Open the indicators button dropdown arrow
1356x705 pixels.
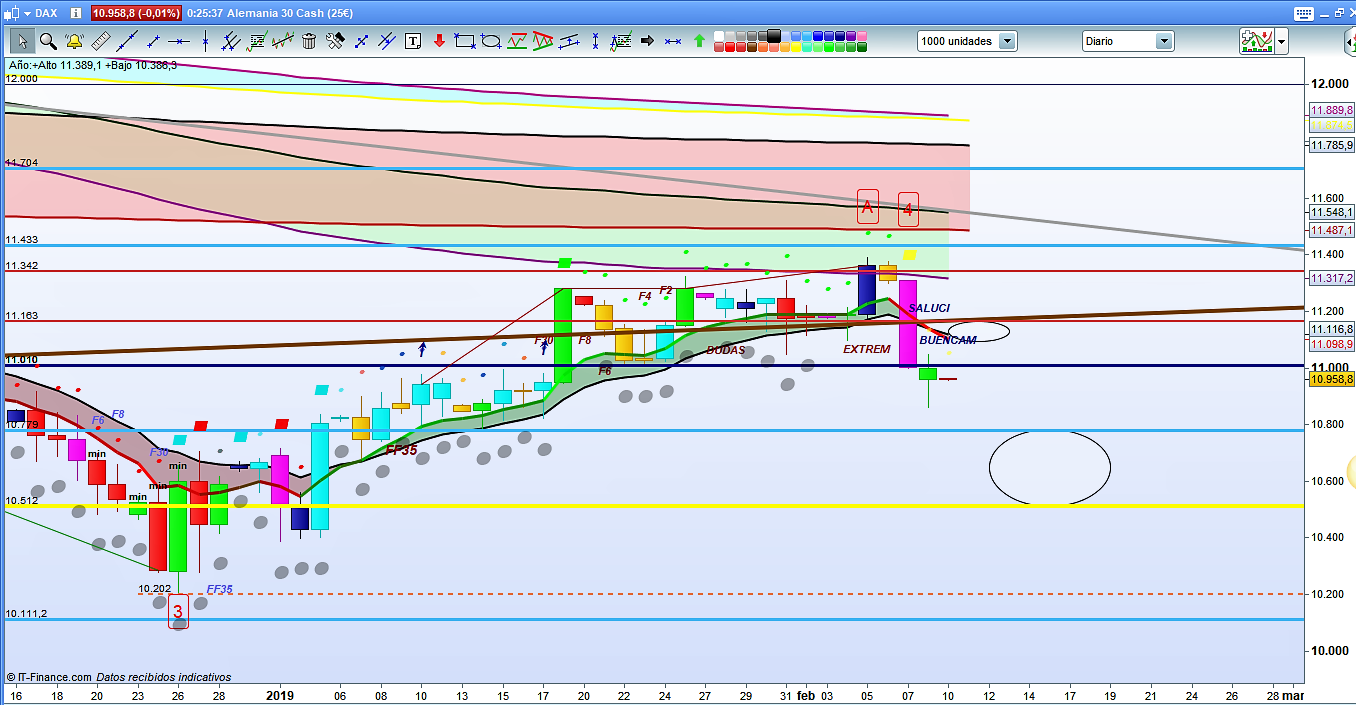[1281, 41]
